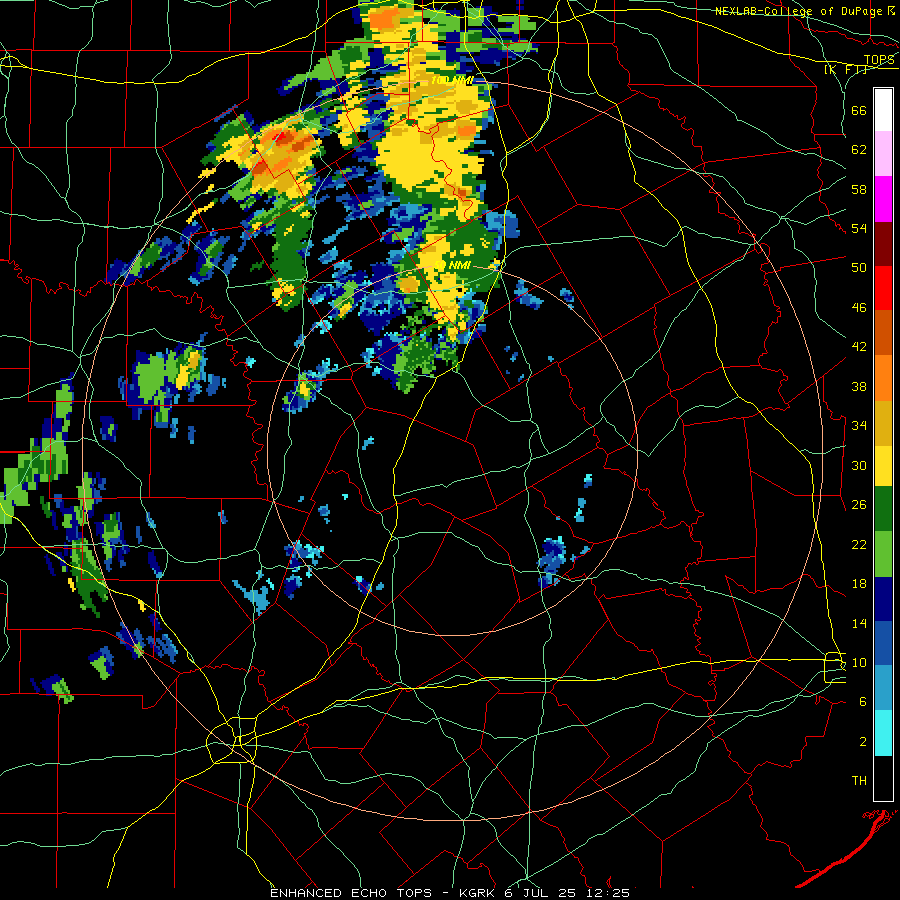Click the TOPS legend heading

879,60
